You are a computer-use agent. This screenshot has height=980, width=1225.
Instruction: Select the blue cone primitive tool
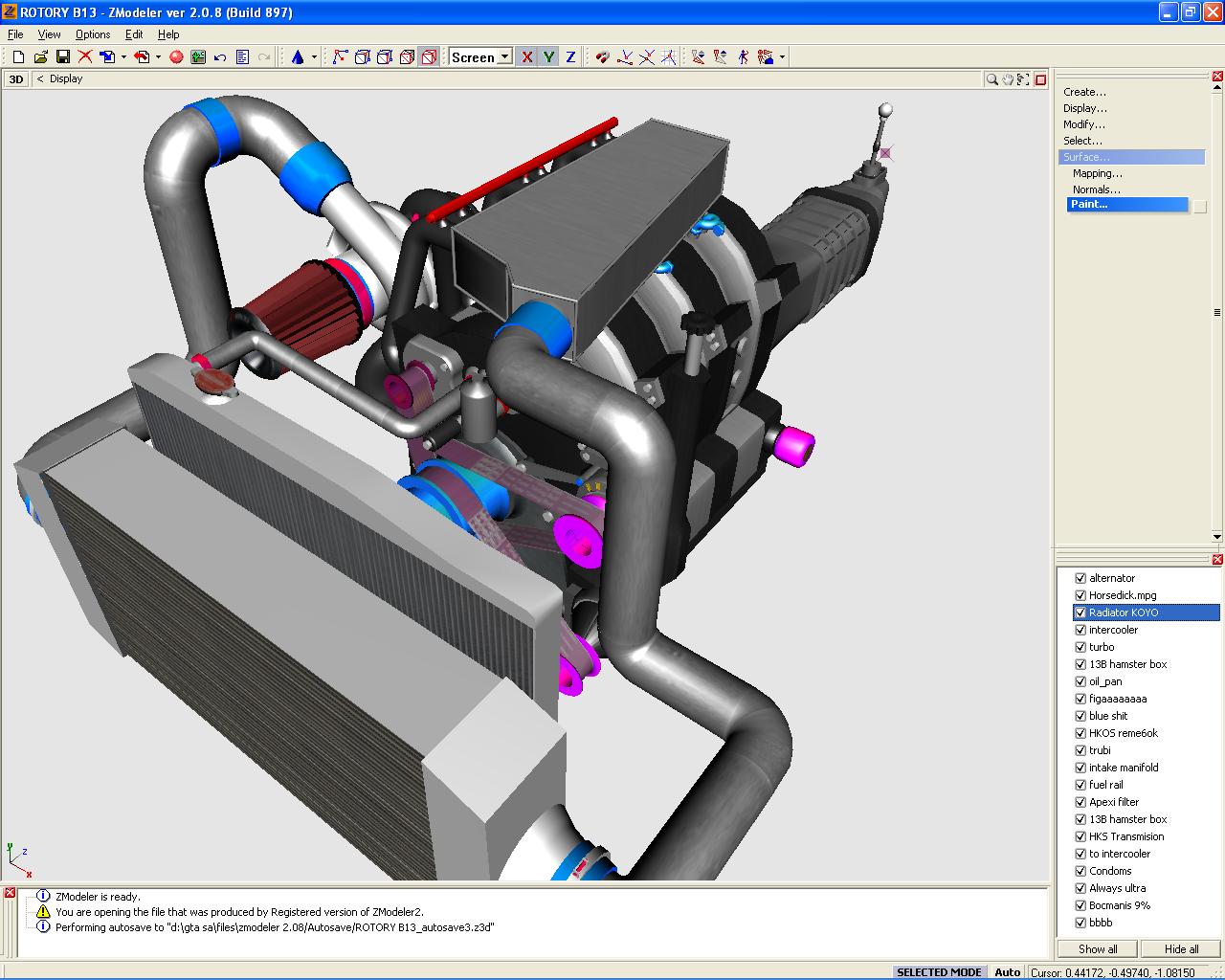point(298,57)
